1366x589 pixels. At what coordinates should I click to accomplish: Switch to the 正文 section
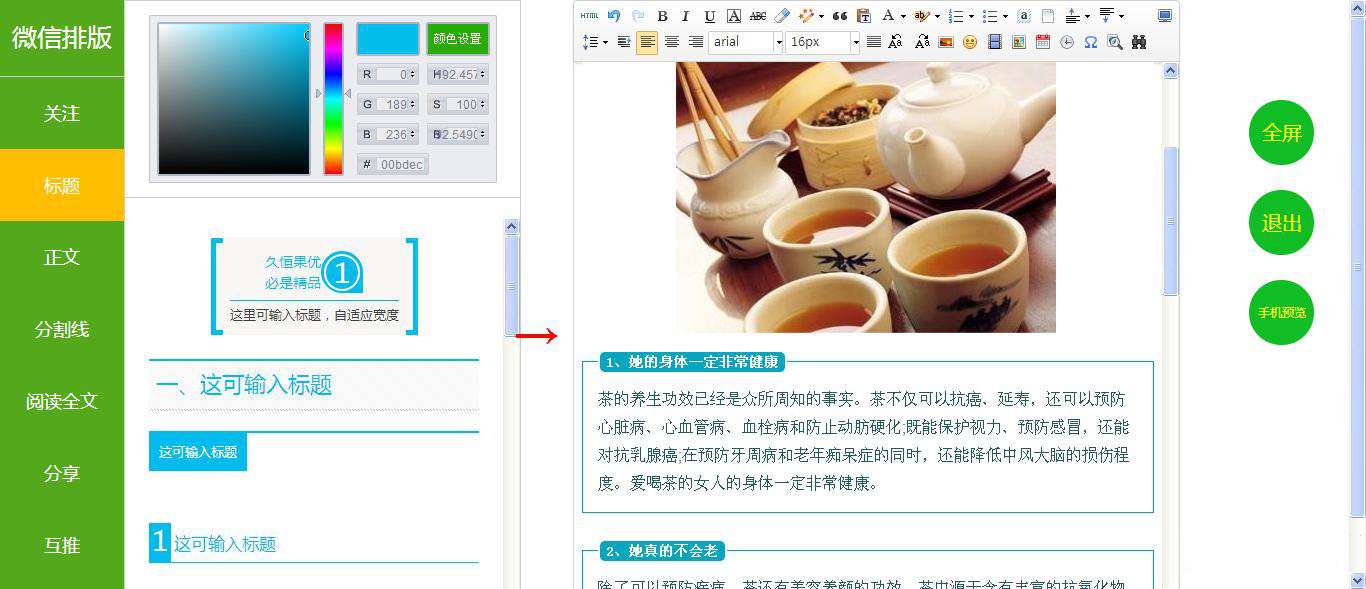point(62,256)
